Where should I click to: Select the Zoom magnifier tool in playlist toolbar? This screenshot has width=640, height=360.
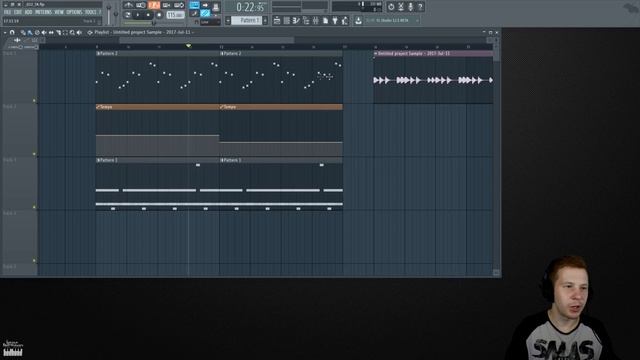coord(72,32)
